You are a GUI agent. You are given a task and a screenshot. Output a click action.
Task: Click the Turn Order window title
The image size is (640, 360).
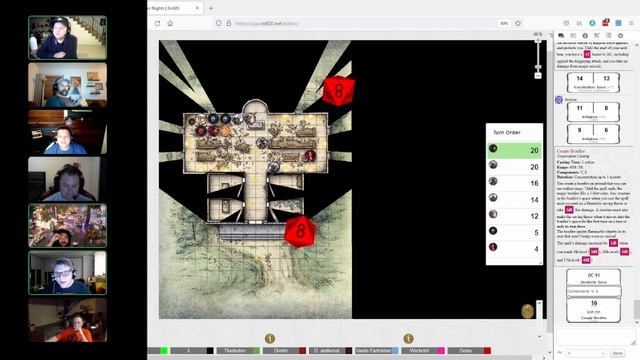(x=507, y=132)
